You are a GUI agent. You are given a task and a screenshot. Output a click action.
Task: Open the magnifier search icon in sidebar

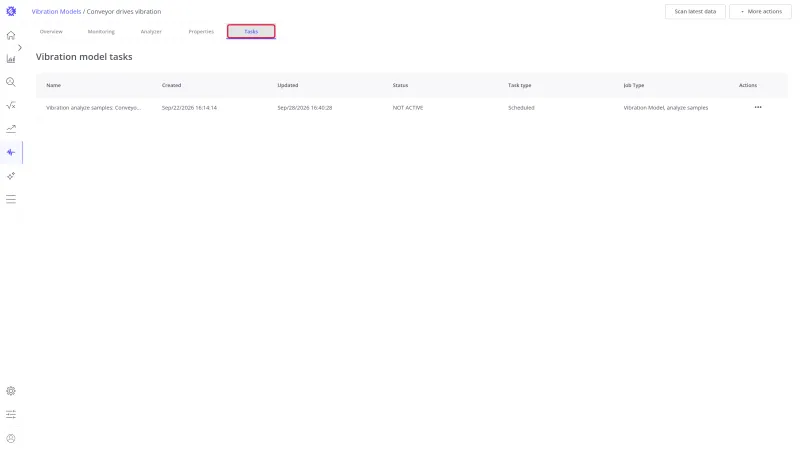tap(11, 82)
